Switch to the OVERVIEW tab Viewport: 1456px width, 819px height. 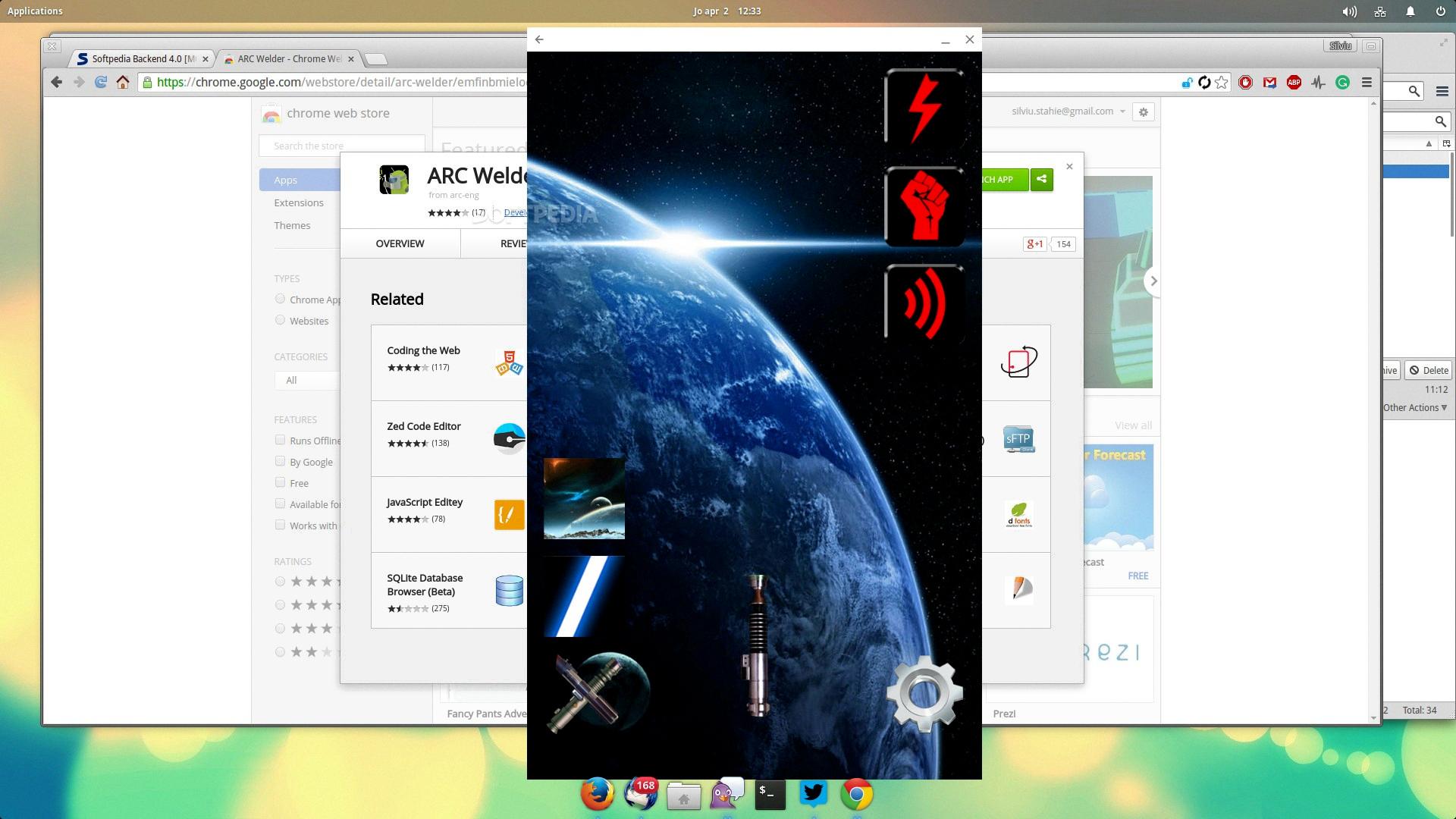point(400,243)
